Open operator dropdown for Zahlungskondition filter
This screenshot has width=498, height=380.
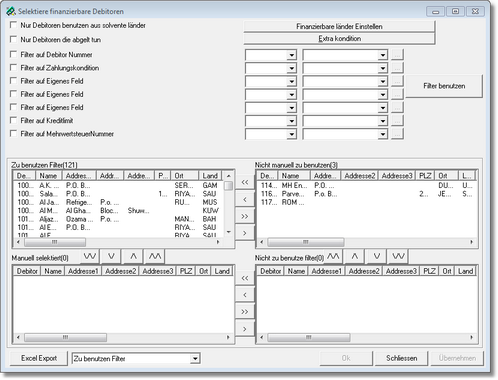tap(292, 68)
